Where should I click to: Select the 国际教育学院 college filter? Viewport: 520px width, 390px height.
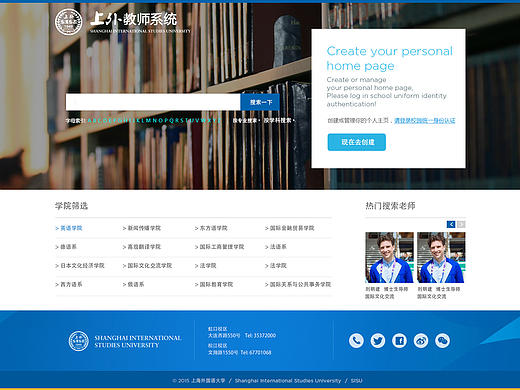(214, 284)
